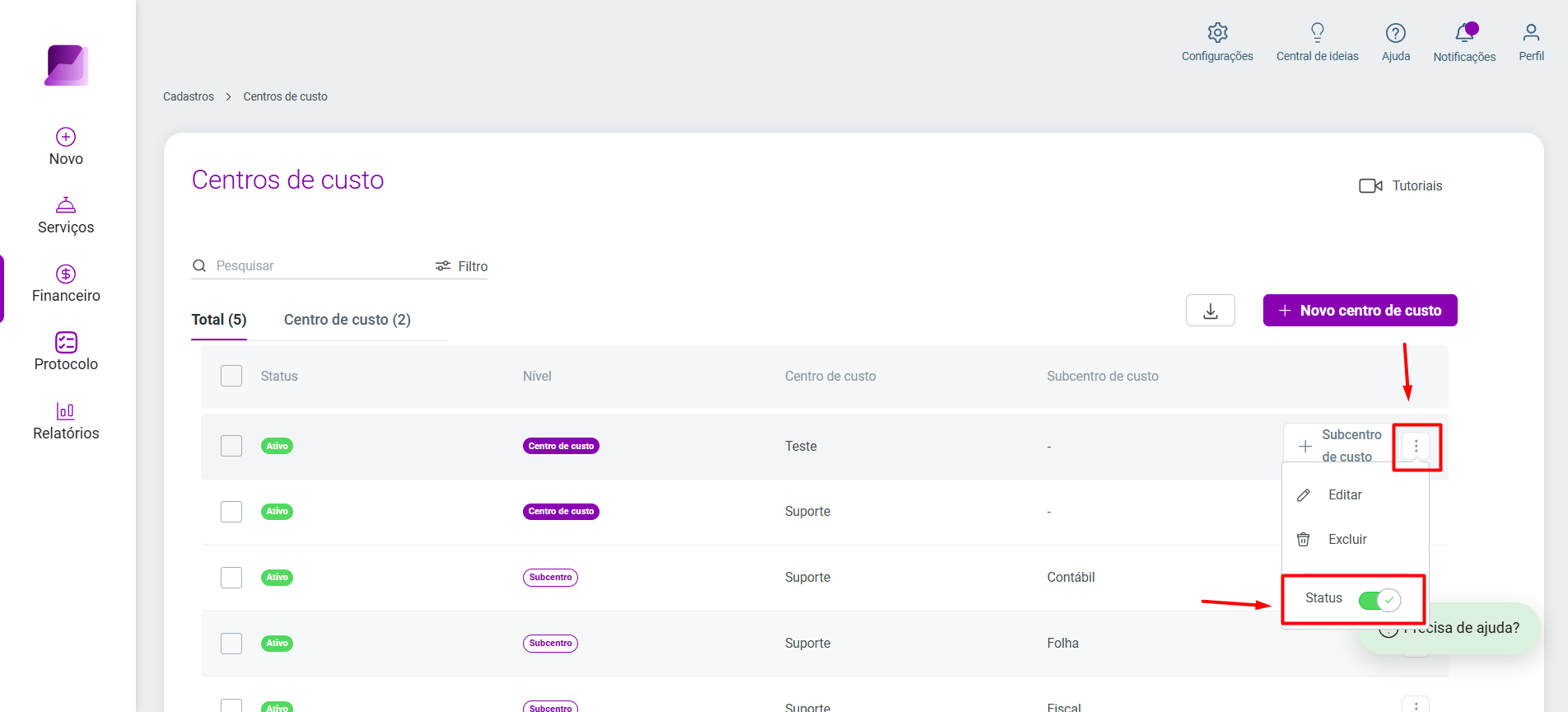The width and height of the screenshot is (1568, 712).
Task: Open the Filtro sliders icon
Action: (443, 265)
